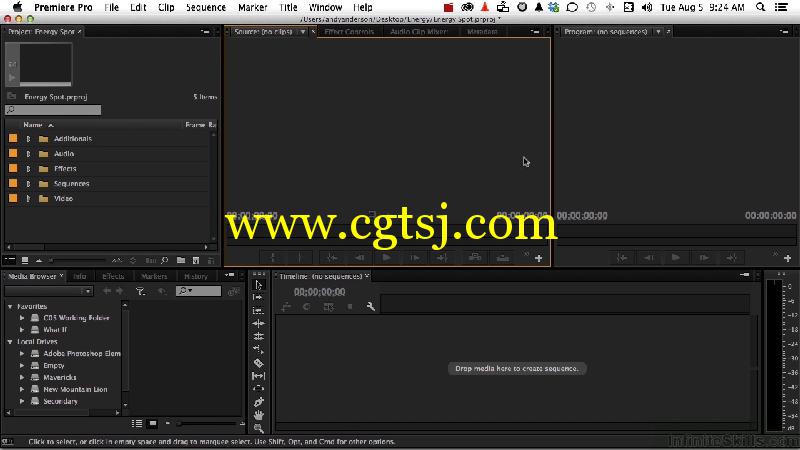Add a marker in Timeline panel
This screenshot has width=800, height=450.
(x=349, y=307)
